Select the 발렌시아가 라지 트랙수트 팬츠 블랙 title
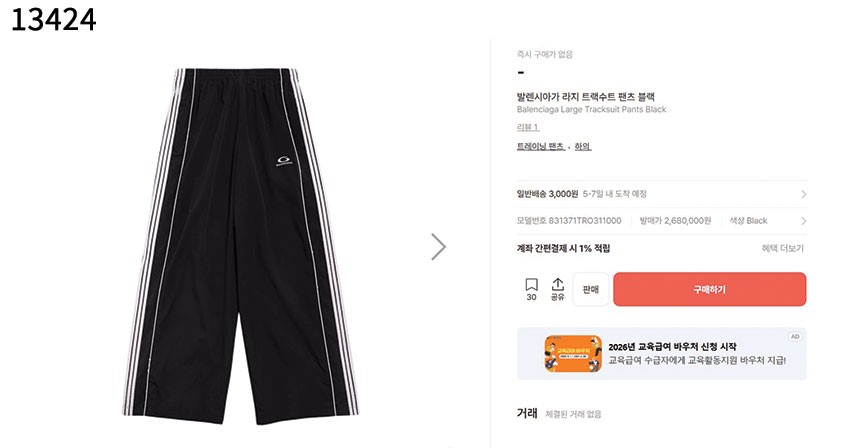 tap(586, 97)
